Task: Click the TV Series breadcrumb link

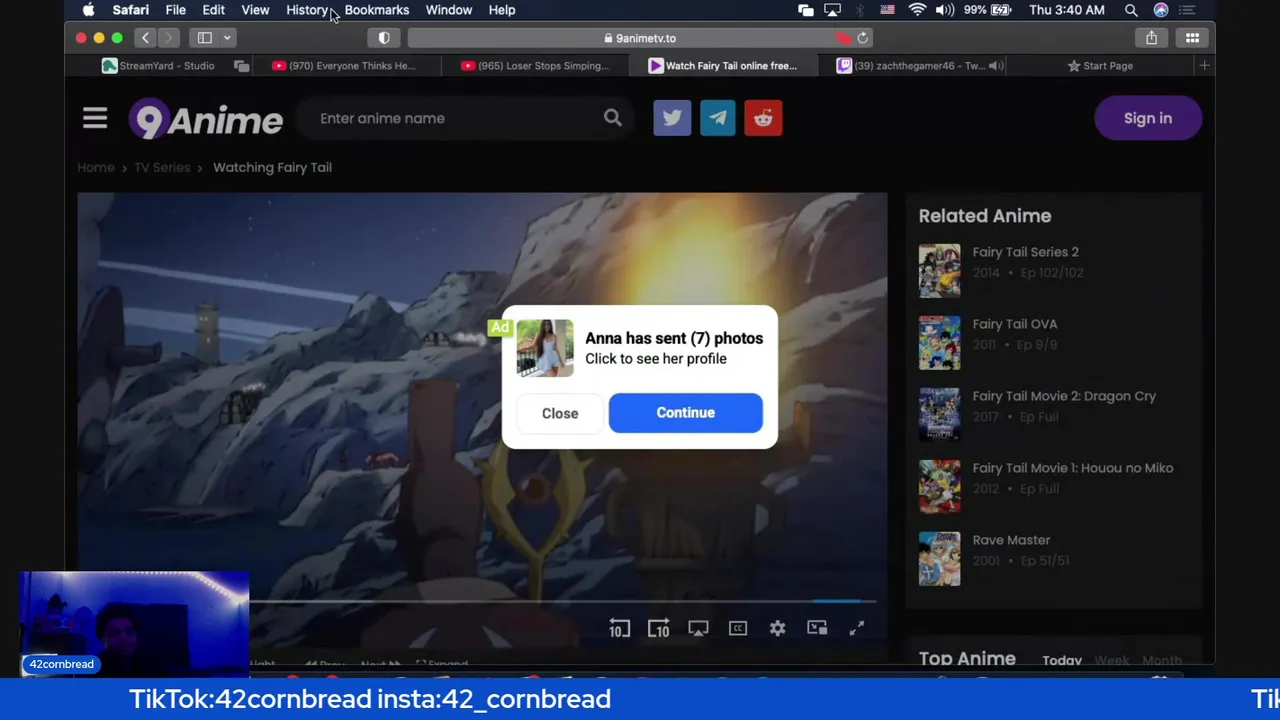Action: click(x=162, y=167)
